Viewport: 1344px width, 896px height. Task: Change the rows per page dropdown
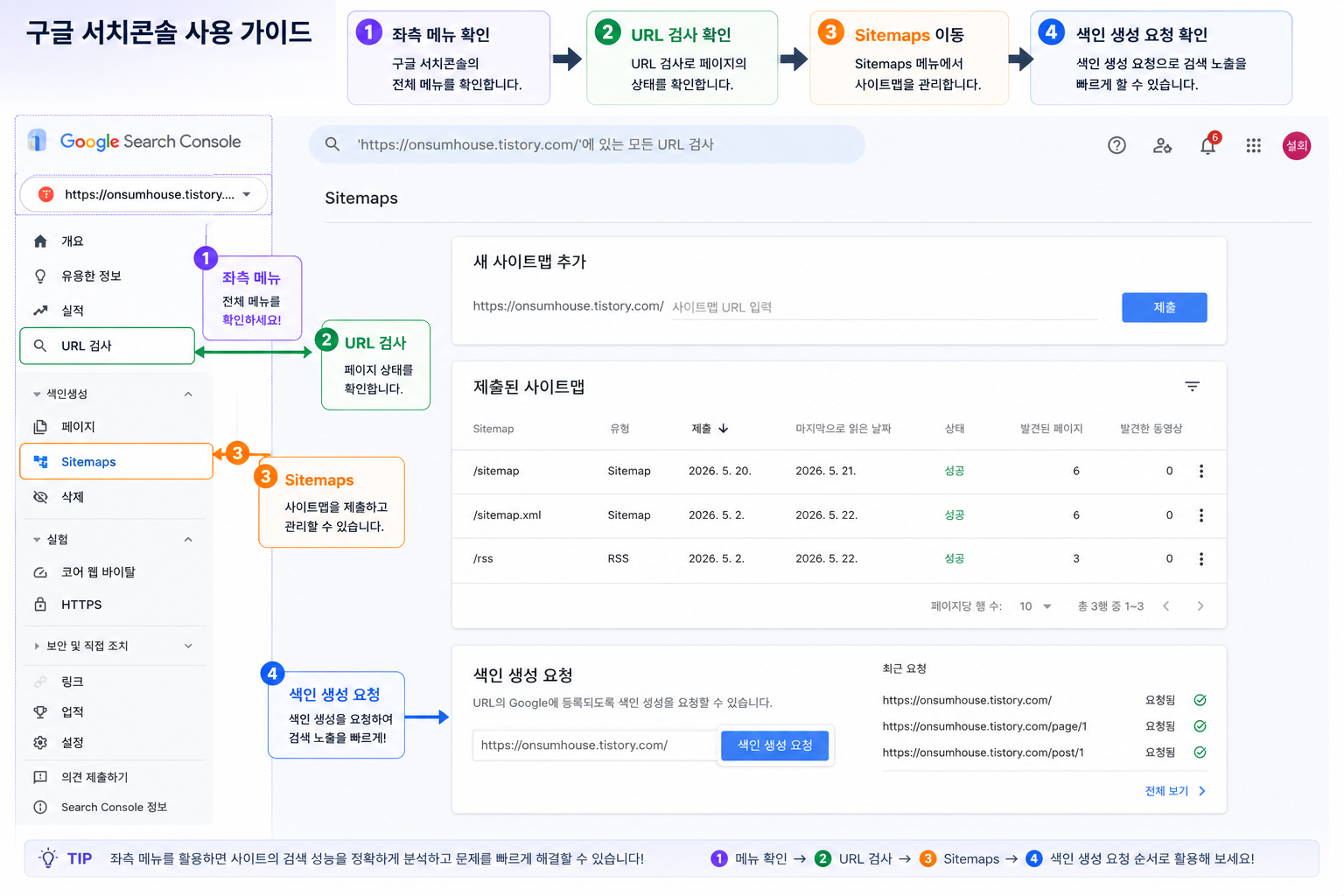[1035, 606]
